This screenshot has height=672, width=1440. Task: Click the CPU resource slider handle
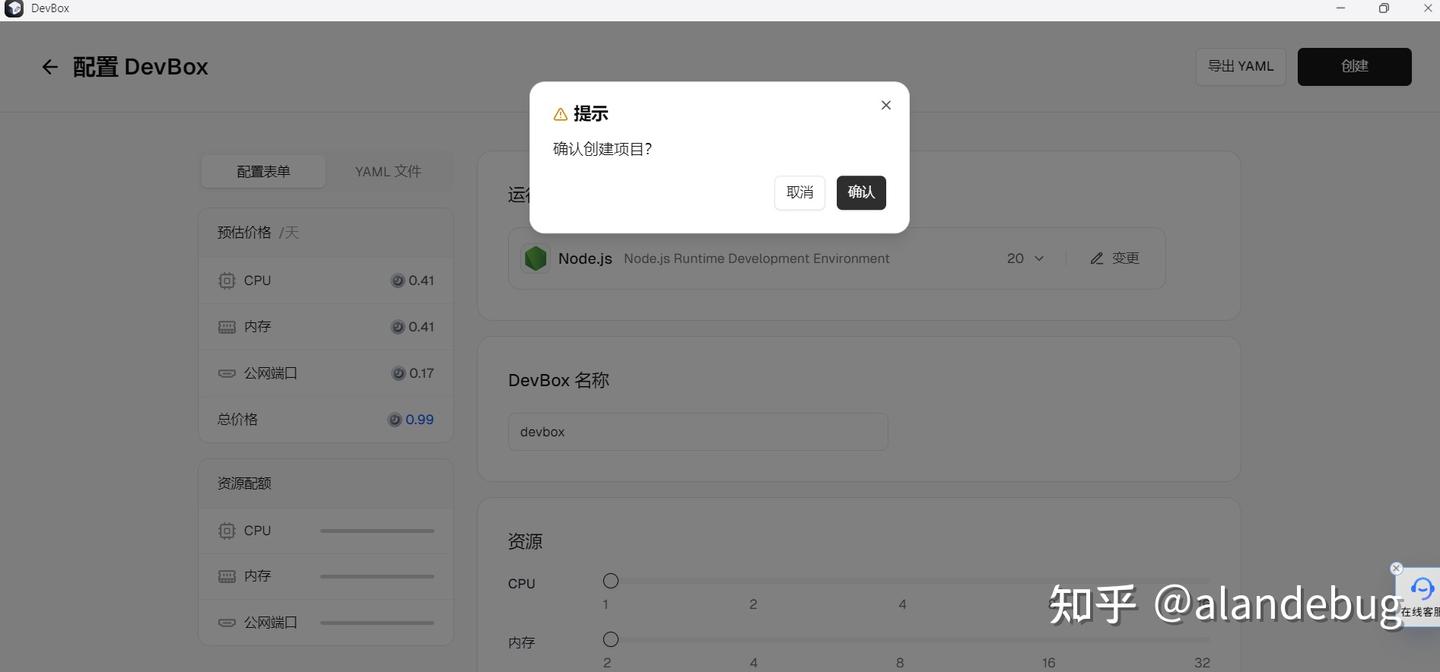(x=610, y=580)
